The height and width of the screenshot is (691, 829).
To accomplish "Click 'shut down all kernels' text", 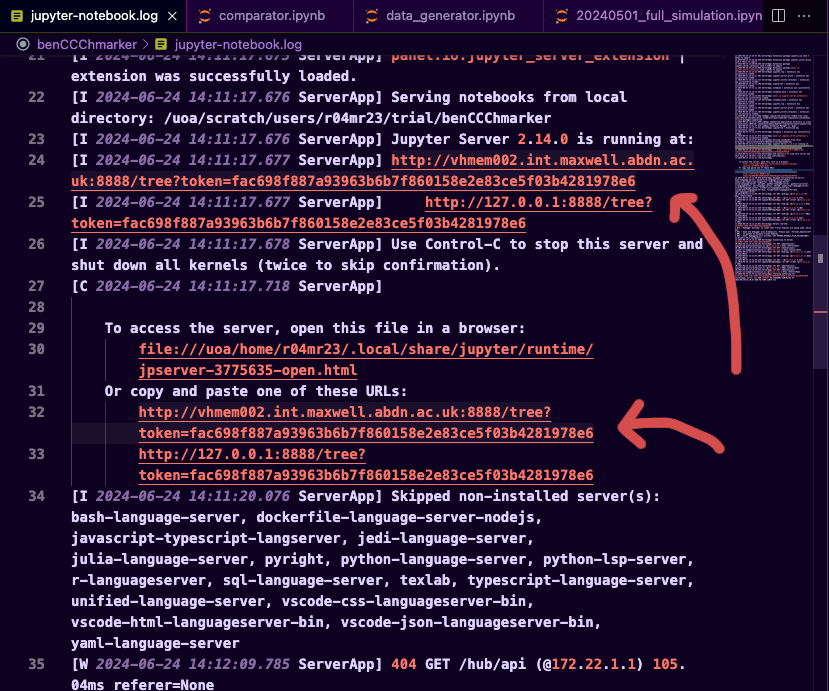I will pos(160,265).
